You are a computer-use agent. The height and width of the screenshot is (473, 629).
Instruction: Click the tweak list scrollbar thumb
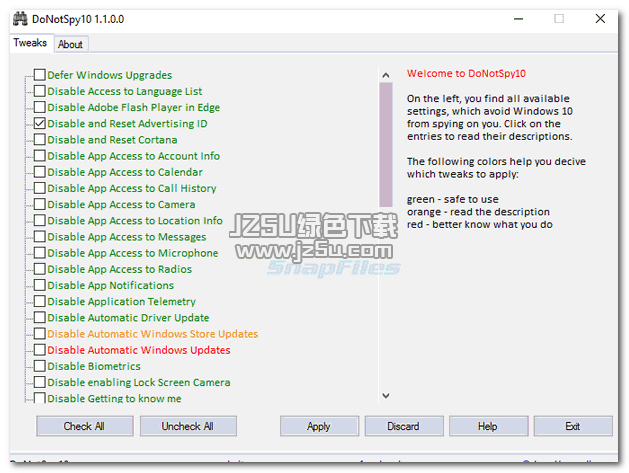point(386,145)
